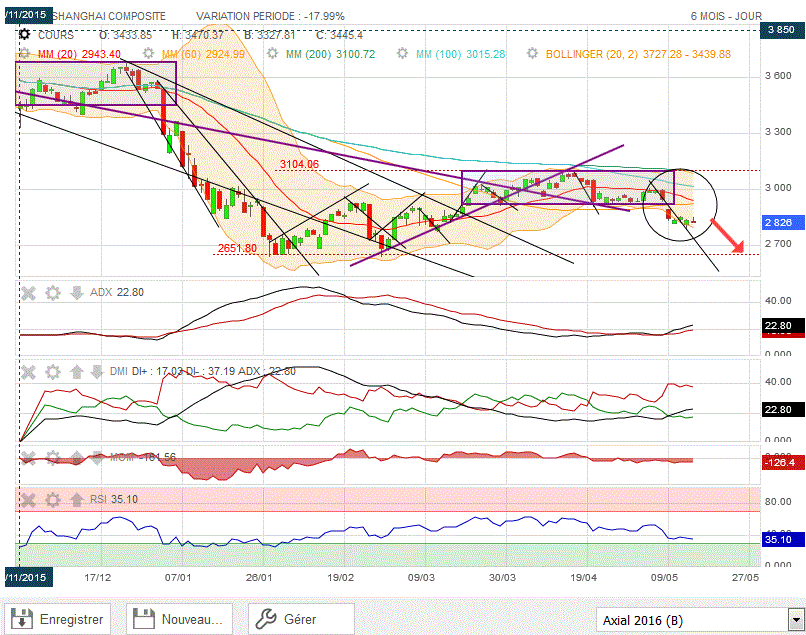Click the 09/03 date axis label
This screenshot has width=806, height=635.
[421, 577]
